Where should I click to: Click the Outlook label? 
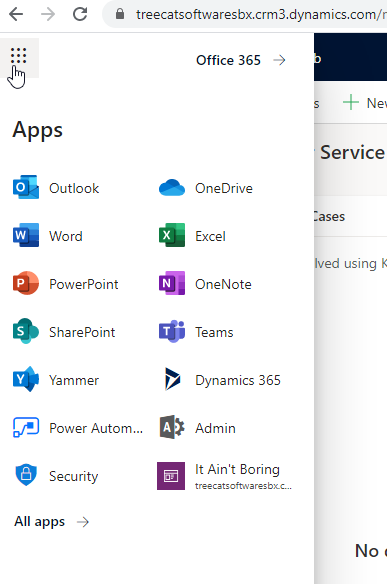coord(74,188)
